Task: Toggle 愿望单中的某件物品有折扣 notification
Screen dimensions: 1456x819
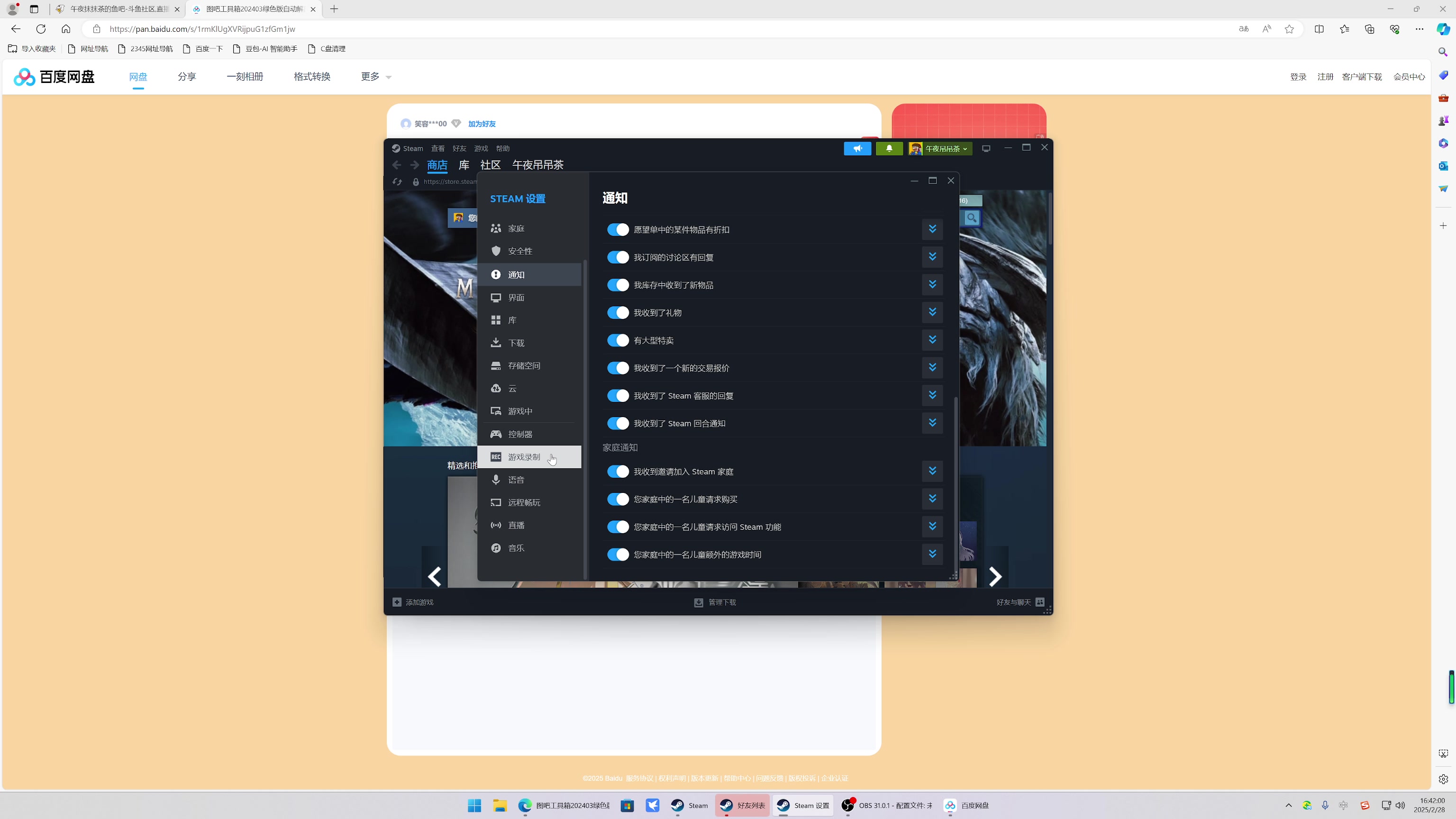Action: (618, 229)
